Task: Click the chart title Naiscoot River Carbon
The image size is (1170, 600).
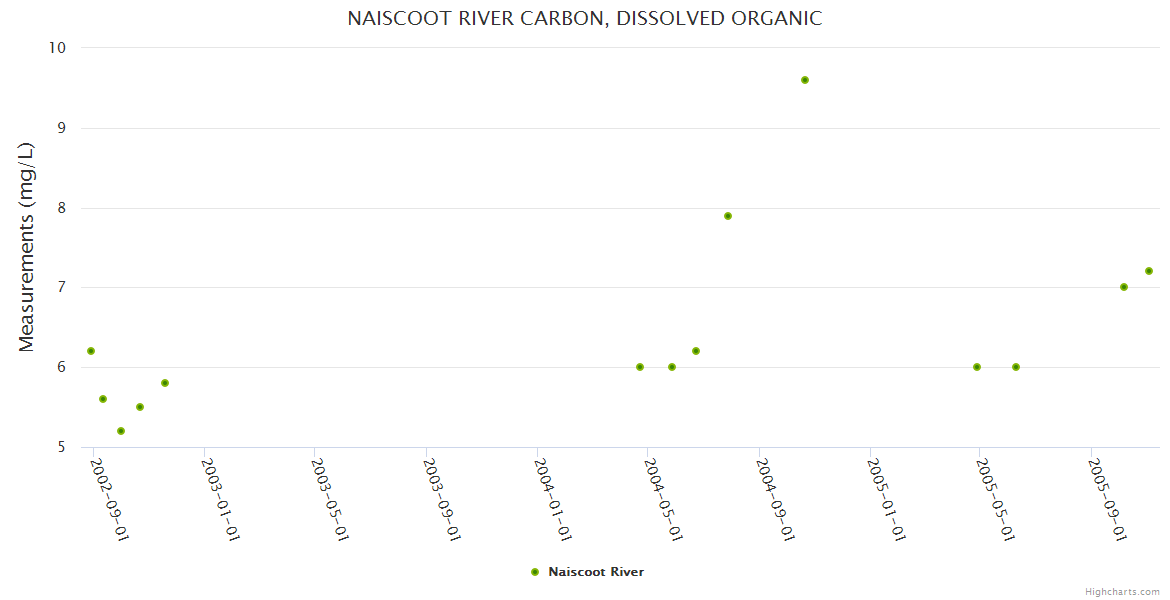Action: tap(585, 18)
